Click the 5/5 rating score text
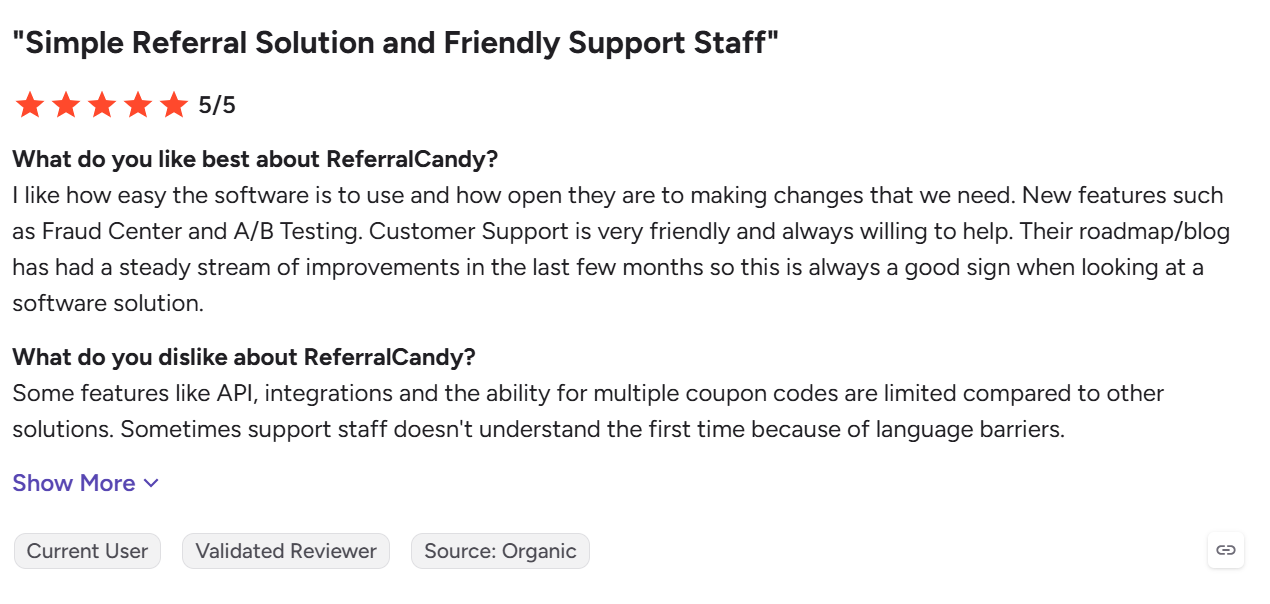 tap(217, 105)
